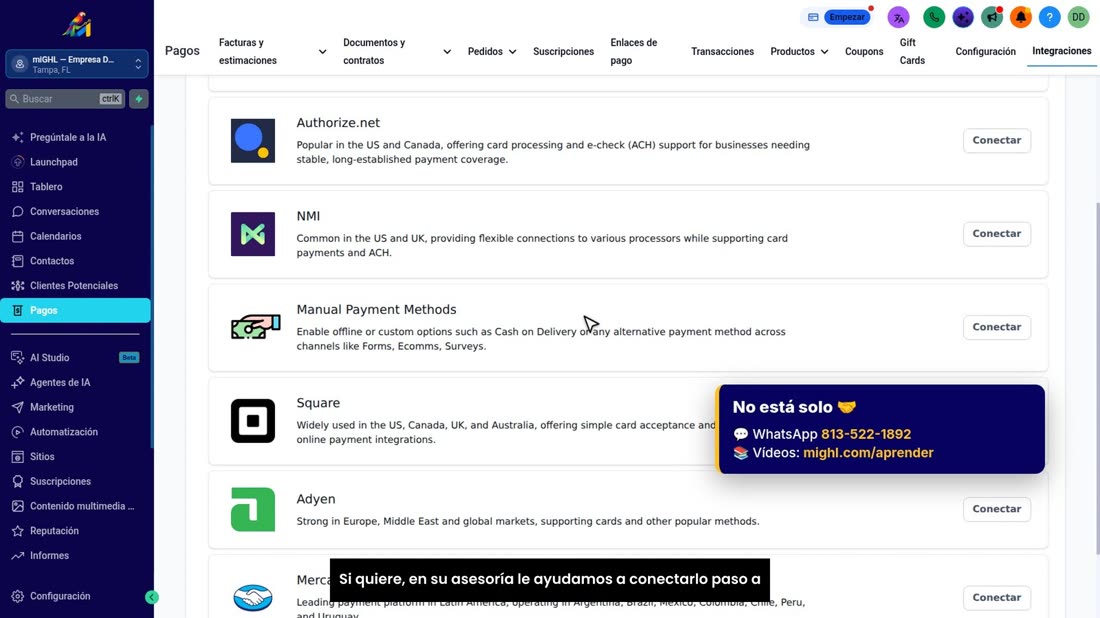The height and width of the screenshot is (618, 1100).
Task: Click WhatsApp number 813-522-1892
Action: coord(866,434)
